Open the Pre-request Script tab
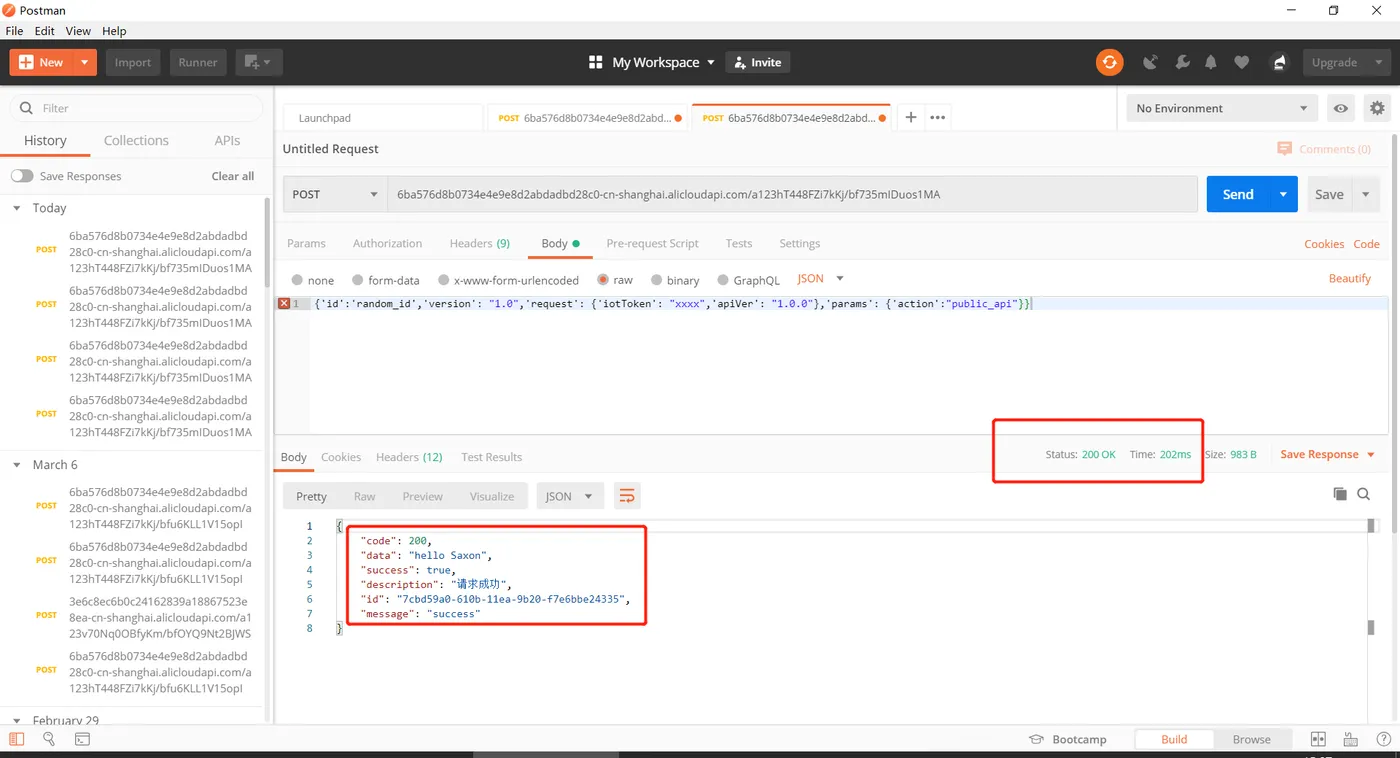 [x=652, y=243]
